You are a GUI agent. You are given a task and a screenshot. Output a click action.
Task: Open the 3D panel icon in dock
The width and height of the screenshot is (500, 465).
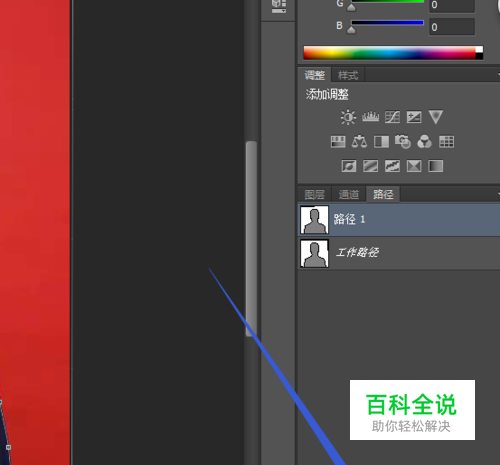[x=279, y=6]
